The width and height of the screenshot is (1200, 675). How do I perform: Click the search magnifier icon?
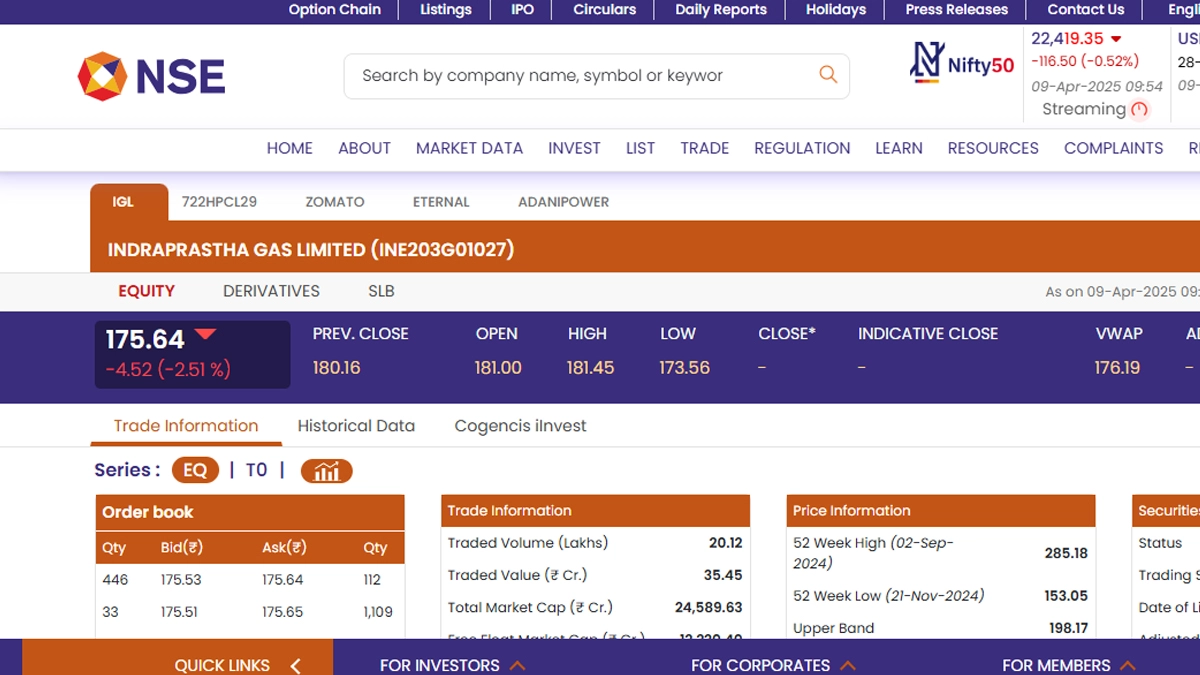(827, 74)
